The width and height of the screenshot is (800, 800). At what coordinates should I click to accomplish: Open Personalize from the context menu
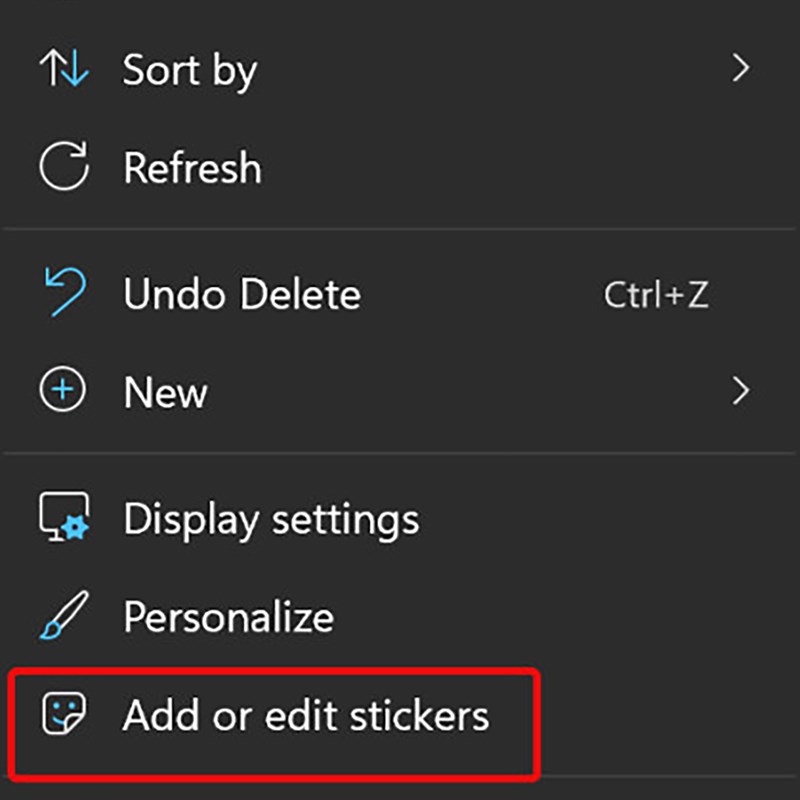tap(228, 615)
